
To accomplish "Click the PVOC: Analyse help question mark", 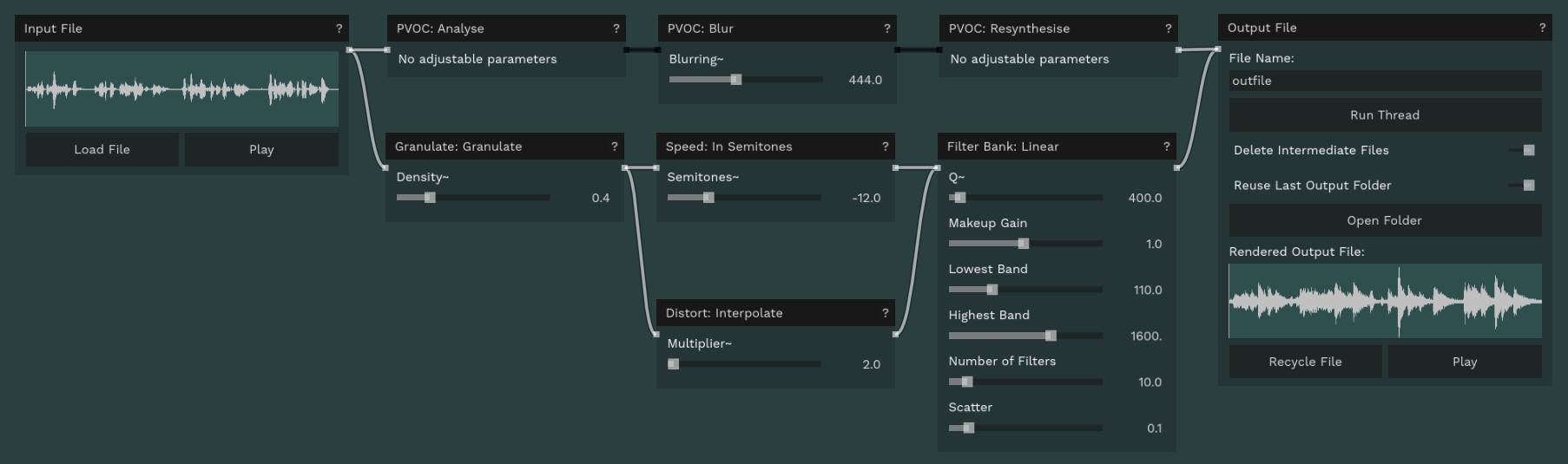I will coord(616,29).
